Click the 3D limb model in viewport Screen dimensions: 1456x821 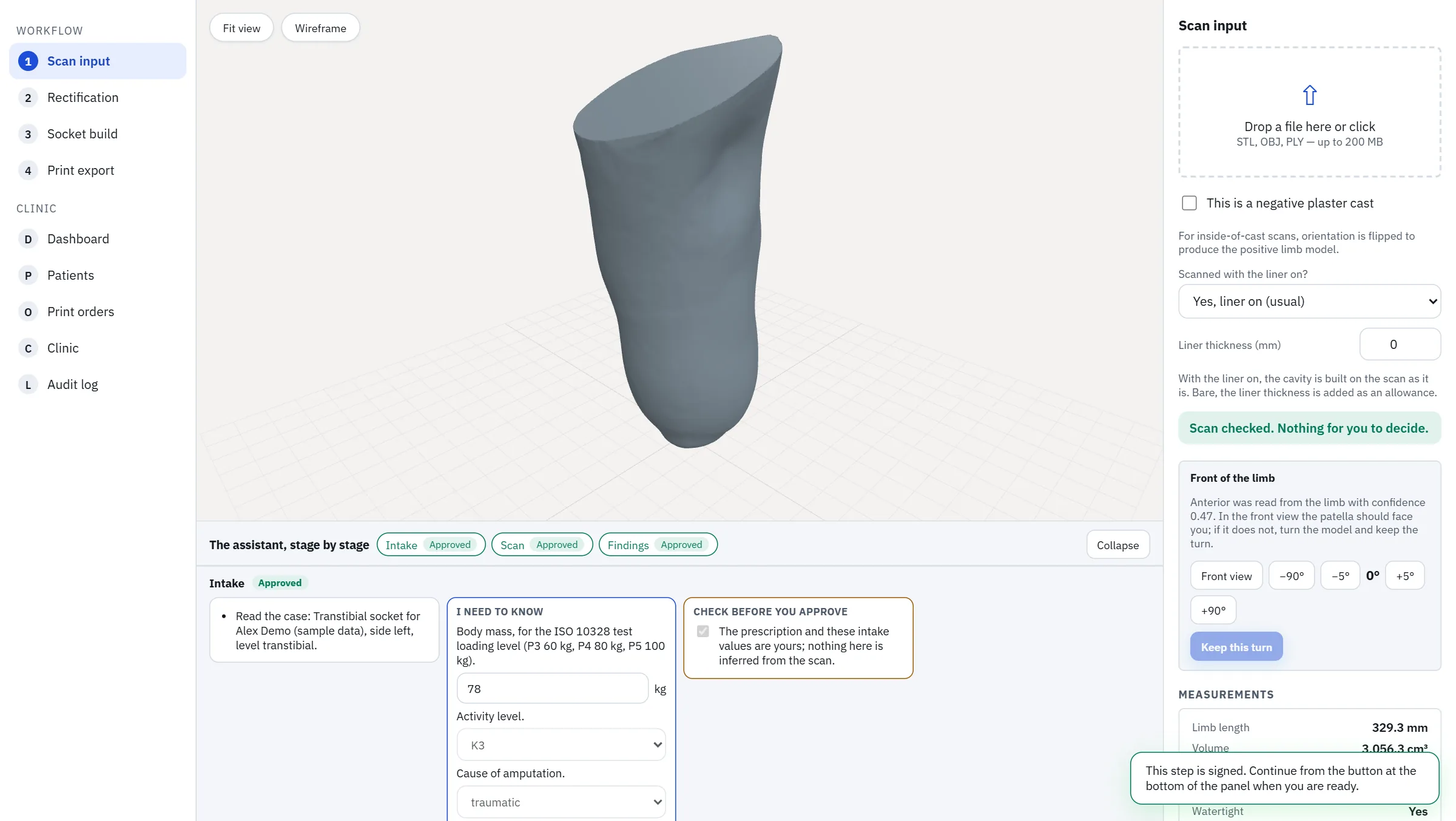676,243
